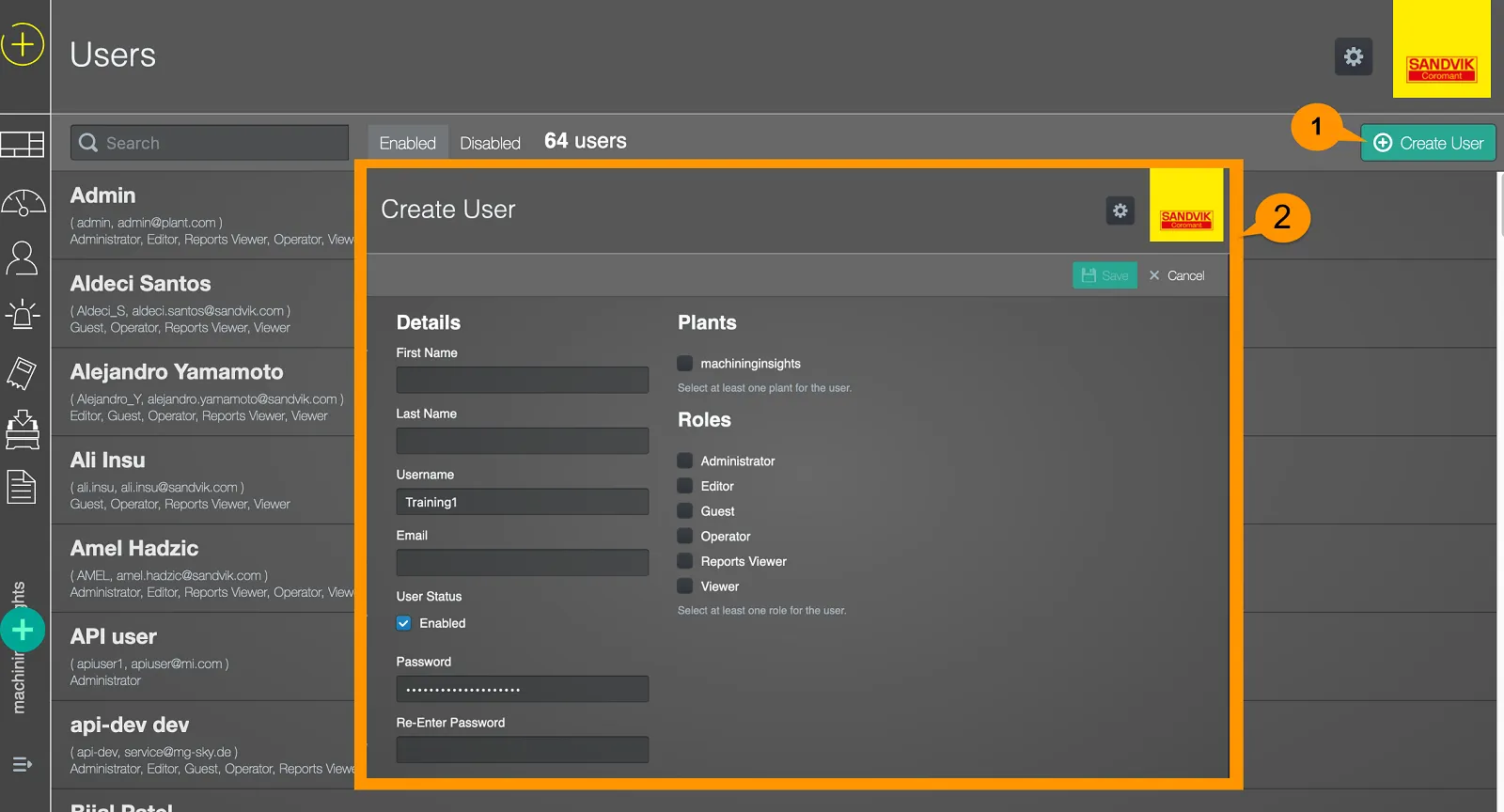Click the yellow plus circle icon at top-left

pos(23,44)
